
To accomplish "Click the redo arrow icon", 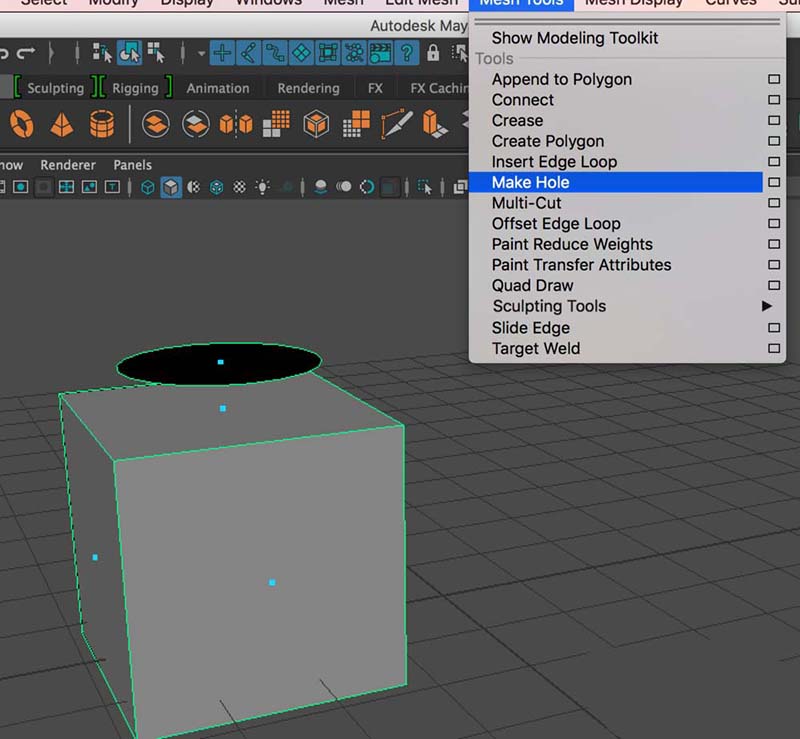I will point(26,53).
